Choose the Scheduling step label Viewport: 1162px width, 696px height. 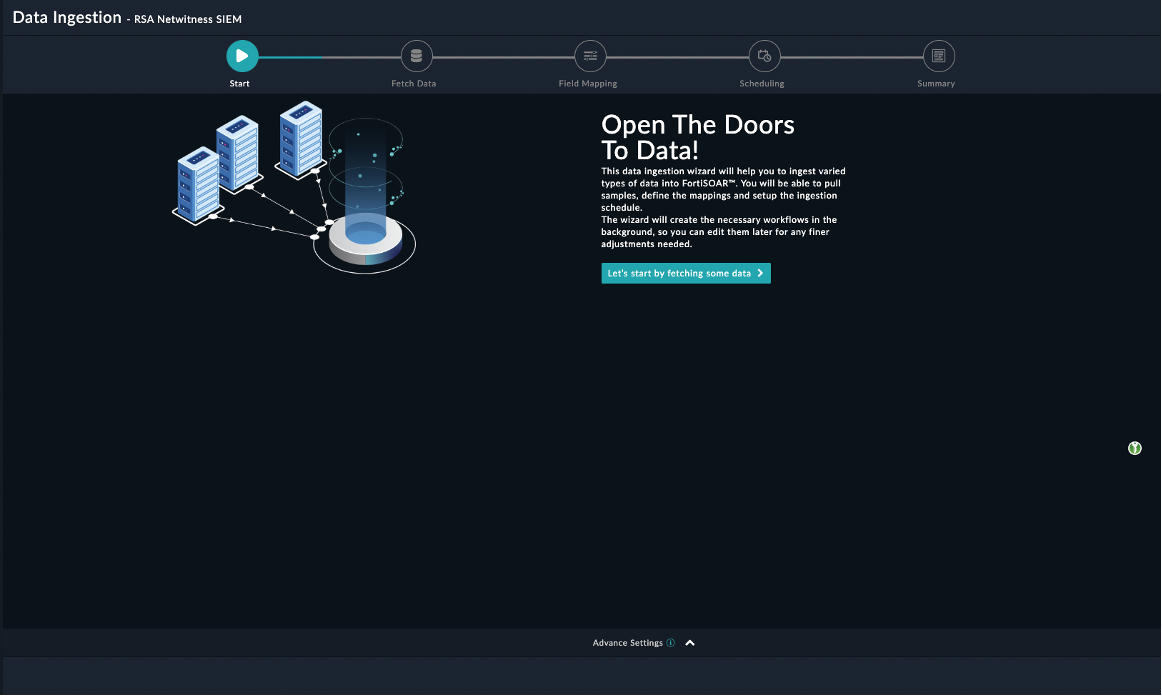pos(762,84)
